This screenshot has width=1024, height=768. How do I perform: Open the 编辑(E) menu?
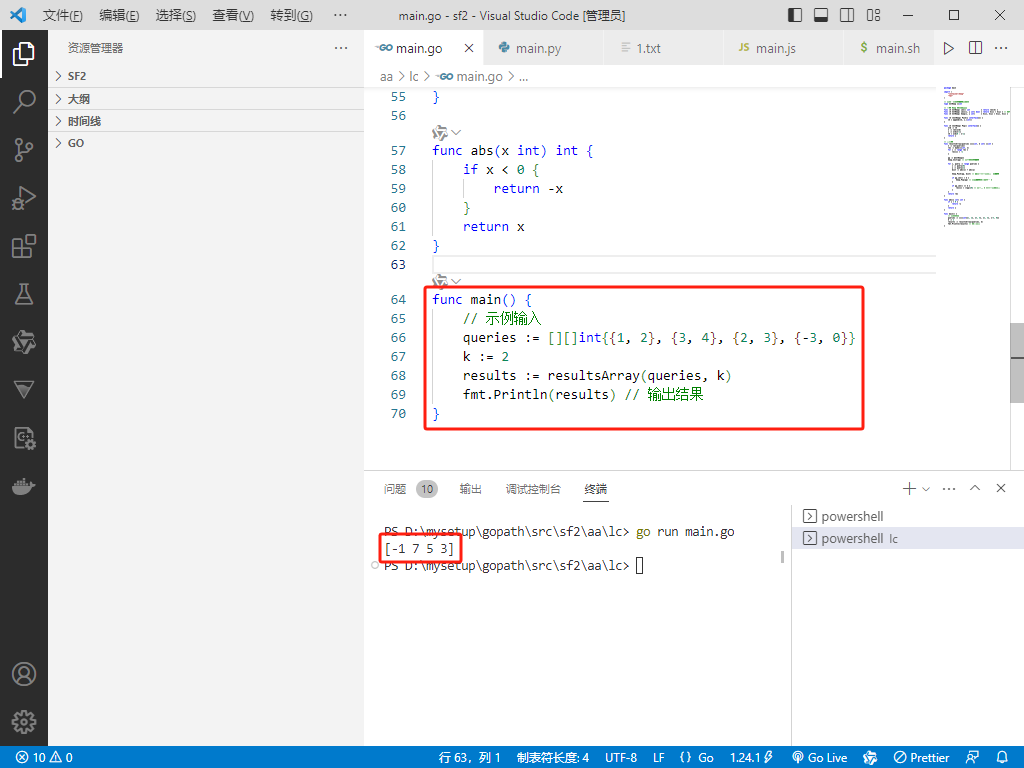coord(119,15)
